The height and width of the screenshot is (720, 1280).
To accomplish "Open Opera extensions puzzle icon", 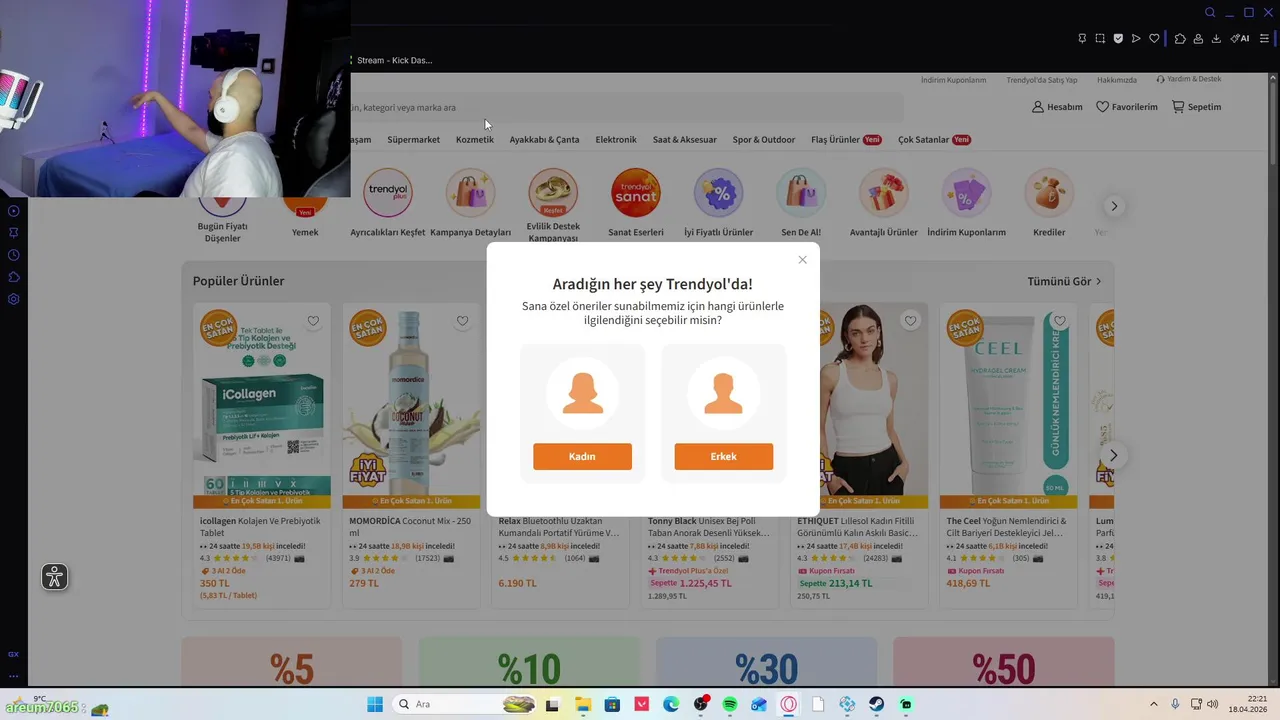I will [x=1180, y=39].
